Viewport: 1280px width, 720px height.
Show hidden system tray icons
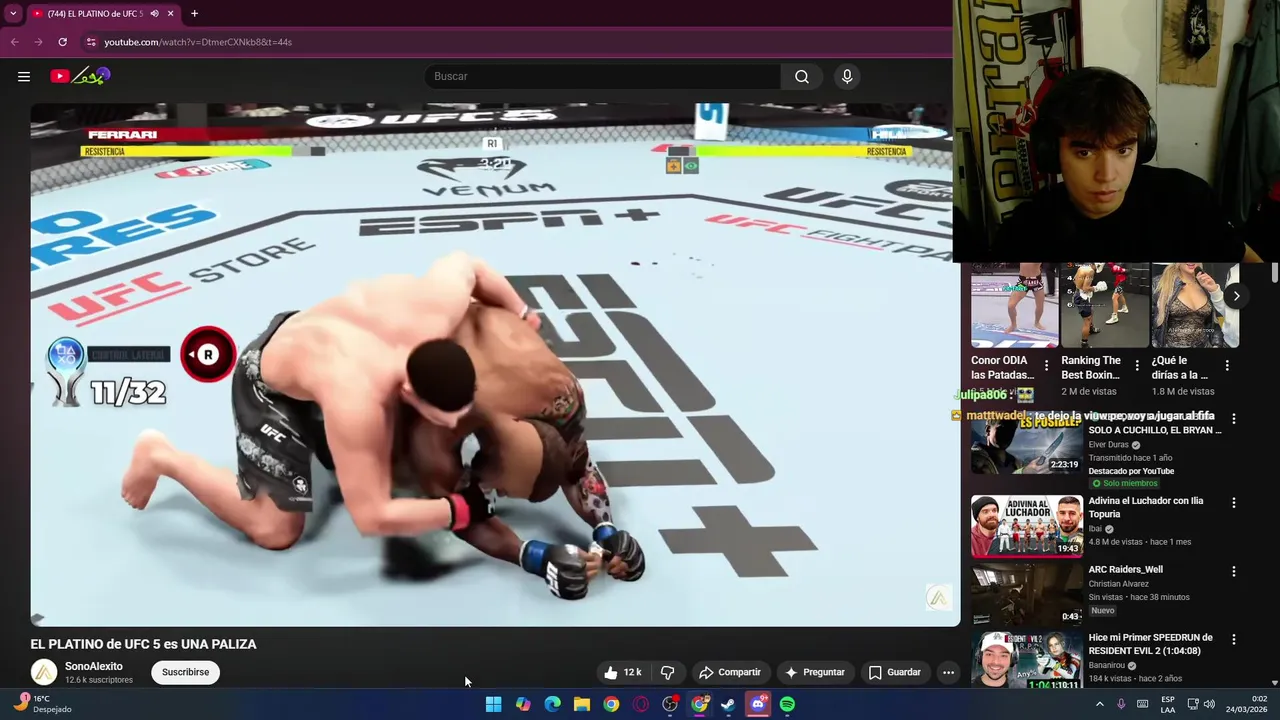click(1099, 704)
